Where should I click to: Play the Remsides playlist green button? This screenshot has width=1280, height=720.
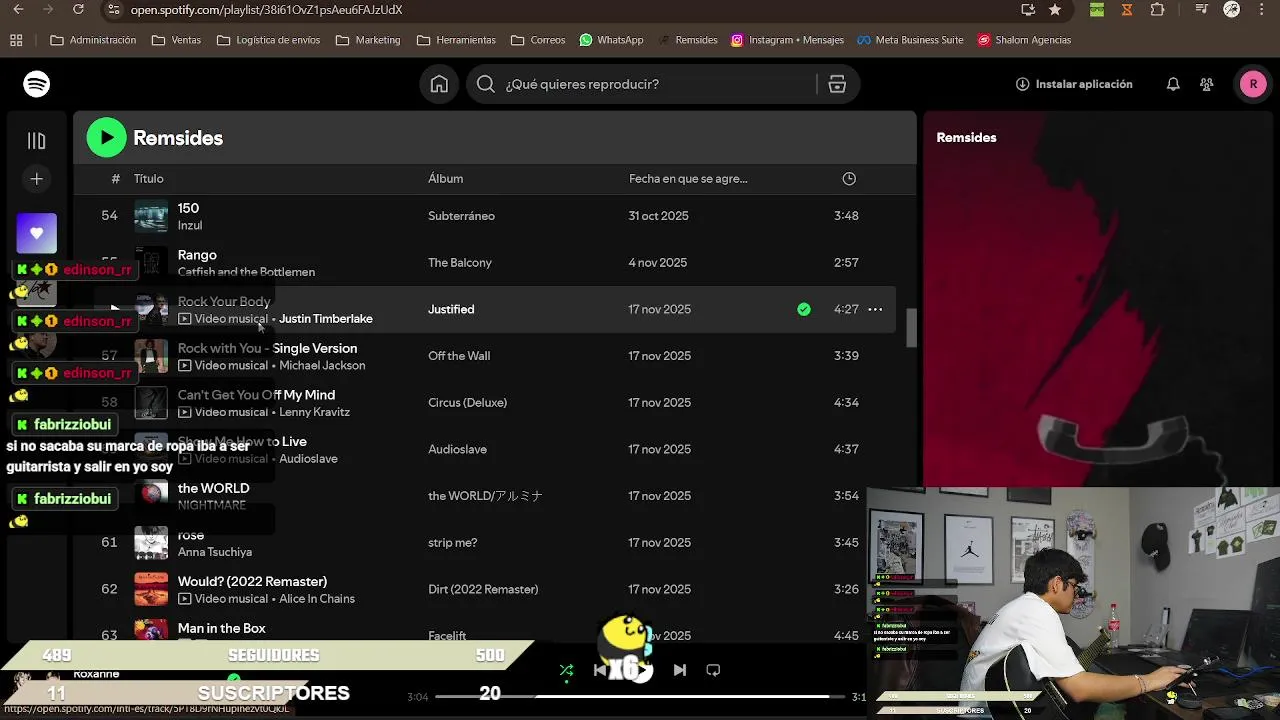pos(106,138)
